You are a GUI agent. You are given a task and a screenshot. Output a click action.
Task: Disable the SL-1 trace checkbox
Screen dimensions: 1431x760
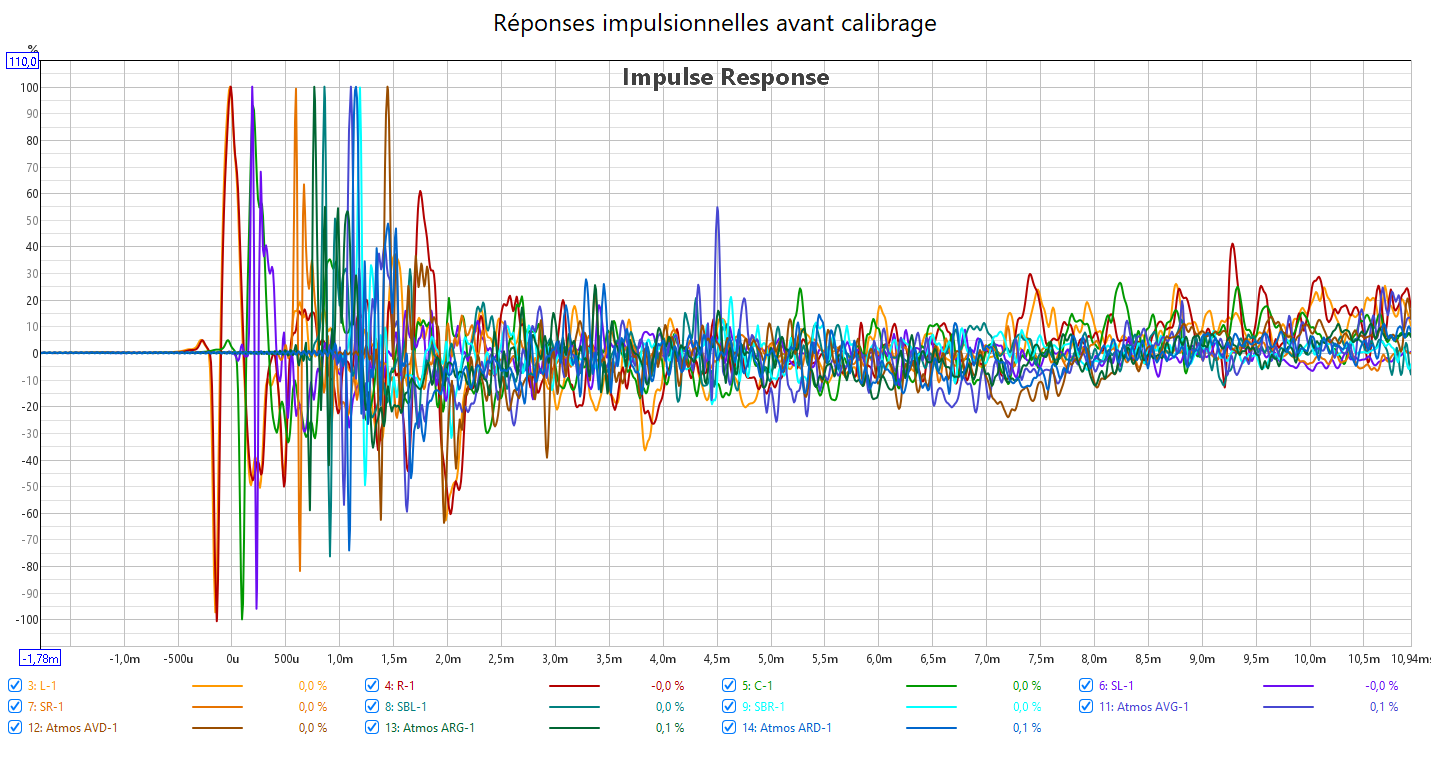click(1086, 686)
